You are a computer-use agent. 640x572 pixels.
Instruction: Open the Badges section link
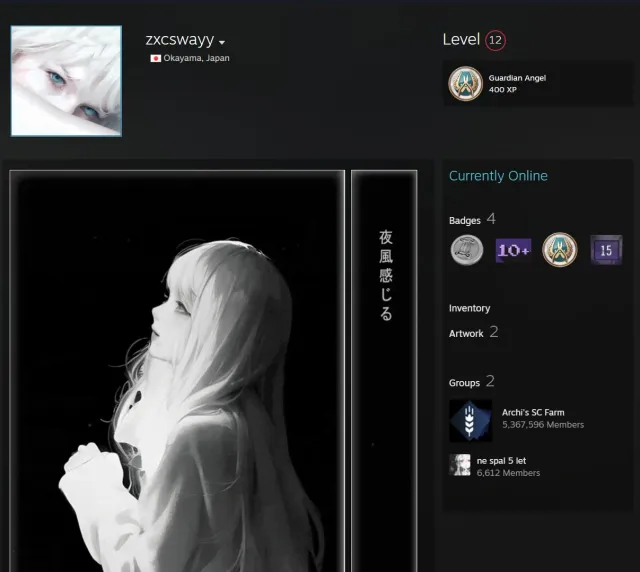pos(465,220)
